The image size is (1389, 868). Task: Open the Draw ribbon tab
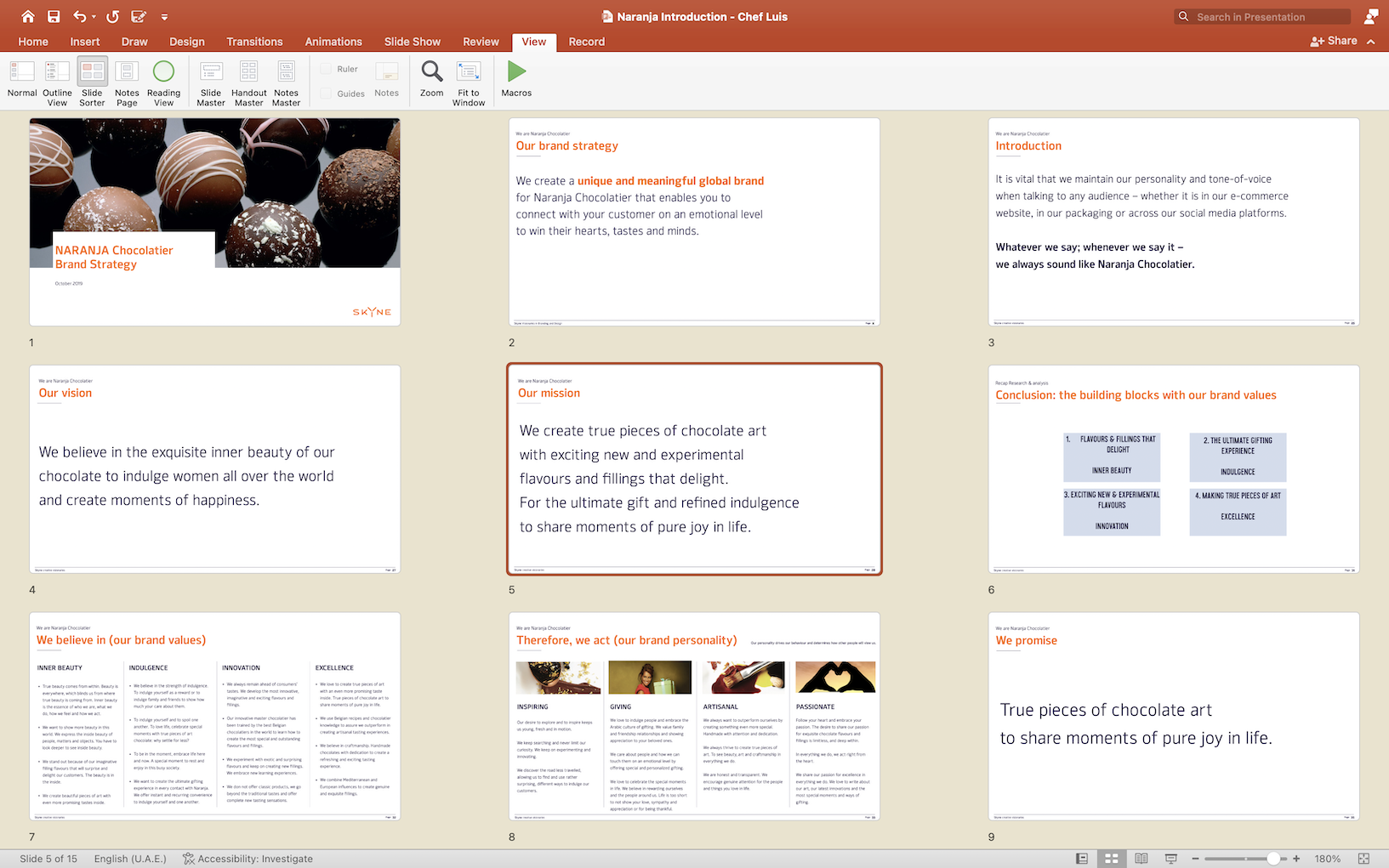[x=134, y=42]
